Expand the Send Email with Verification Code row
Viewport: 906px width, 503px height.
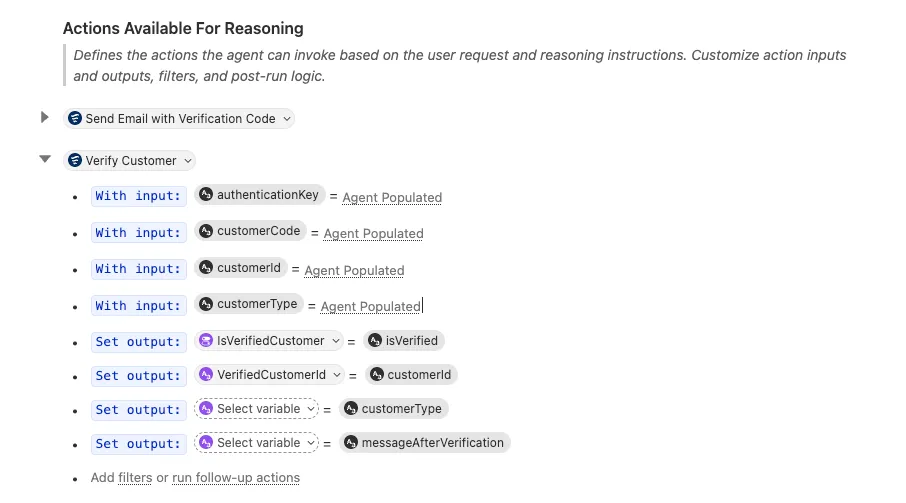[44, 118]
